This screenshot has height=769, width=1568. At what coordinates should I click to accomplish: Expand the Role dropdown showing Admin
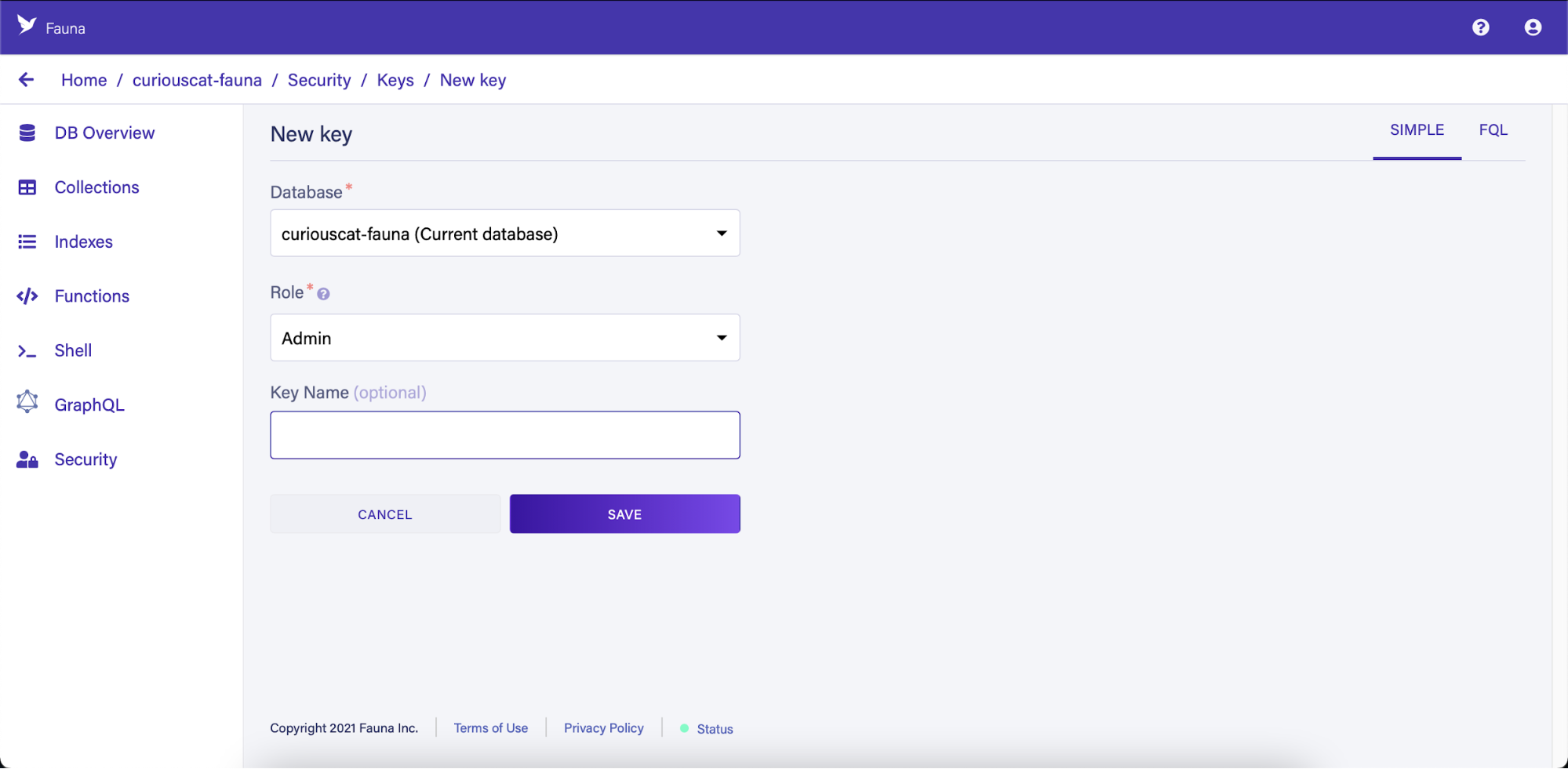(x=504, y=337)
